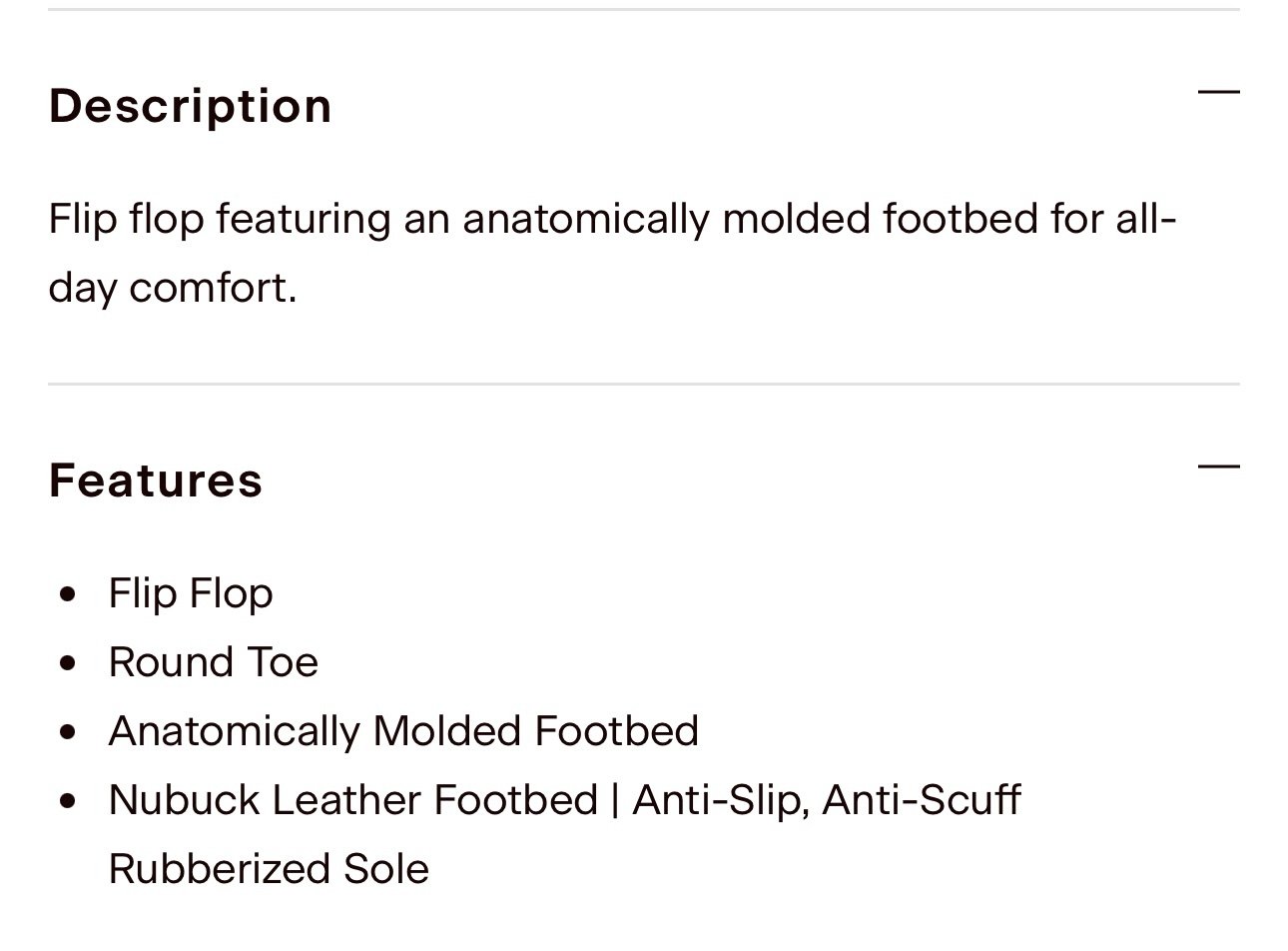Click the 'Rubberized Sole' text line
The height and width of the screenshot is (951, 1288).
pyautogui.click(x=269, y=869)
